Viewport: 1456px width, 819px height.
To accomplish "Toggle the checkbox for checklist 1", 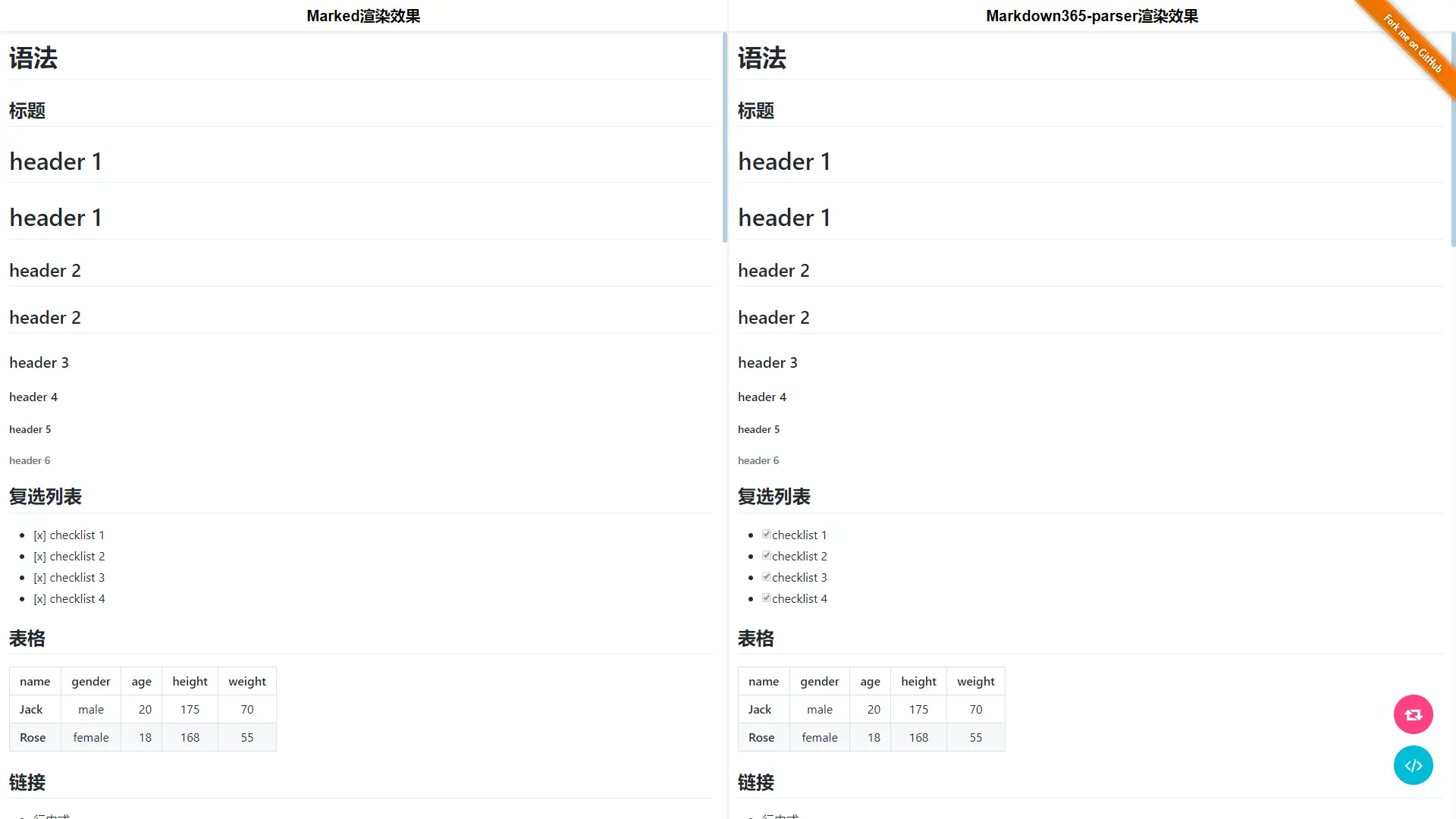I will tap(766, 533).
